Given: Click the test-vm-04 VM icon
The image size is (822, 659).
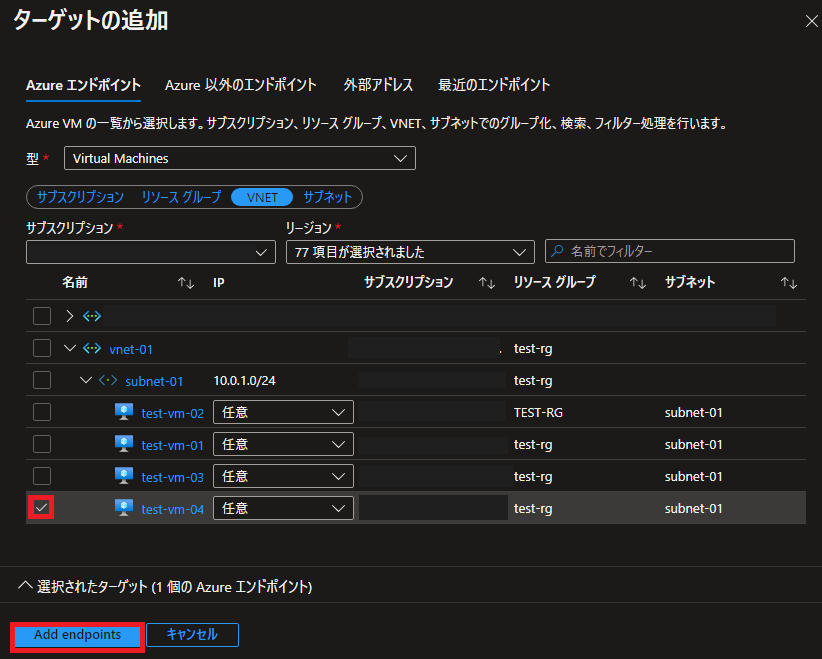Looking at the screenshot, I should [124, 508].
